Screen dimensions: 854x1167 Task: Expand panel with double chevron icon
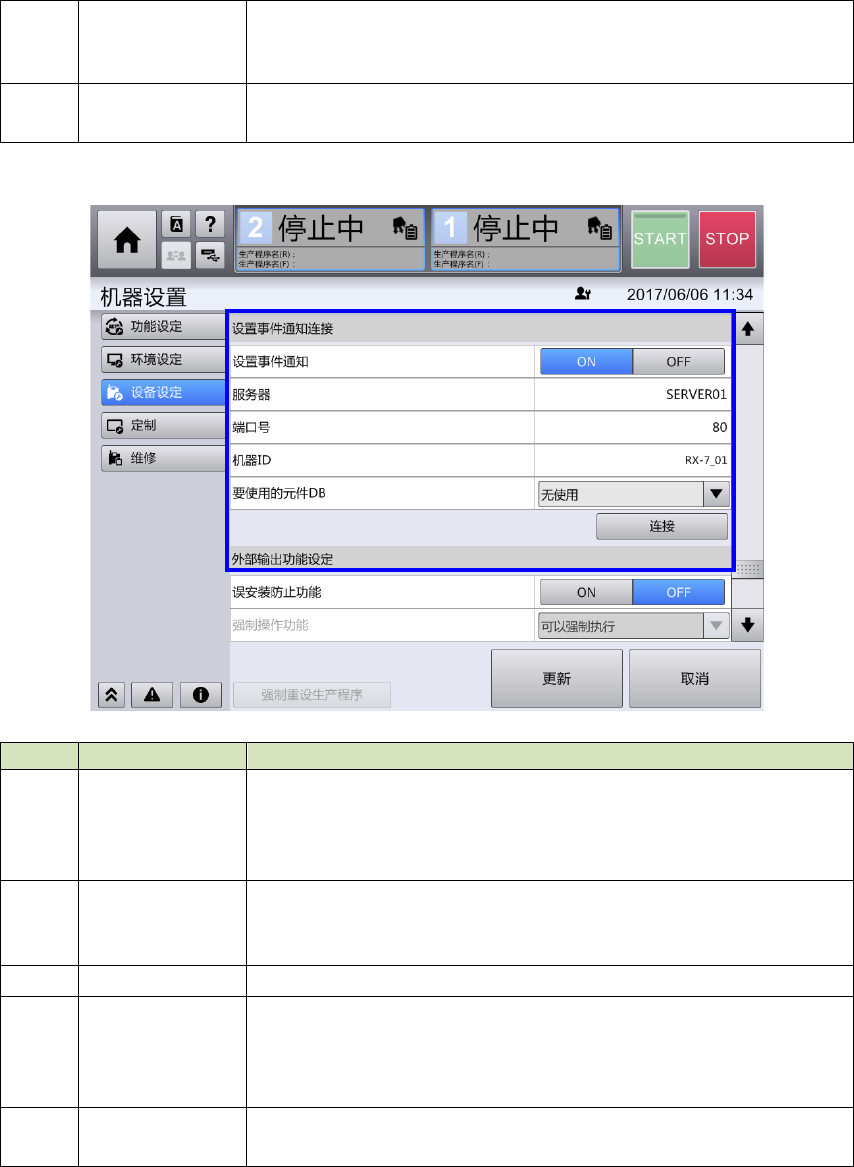click(x=111, y=694)
